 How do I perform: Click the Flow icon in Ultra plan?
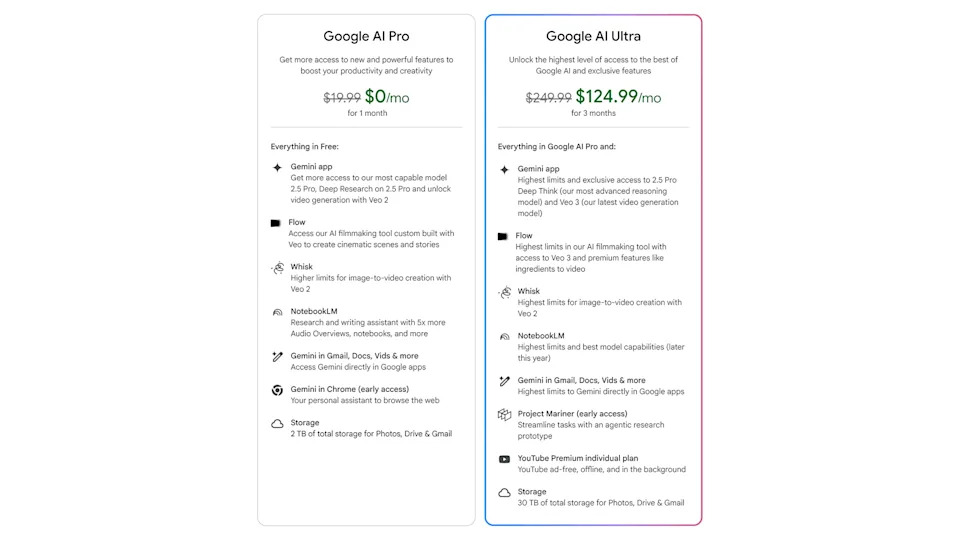pyautogui.click(x=503, y=236)
